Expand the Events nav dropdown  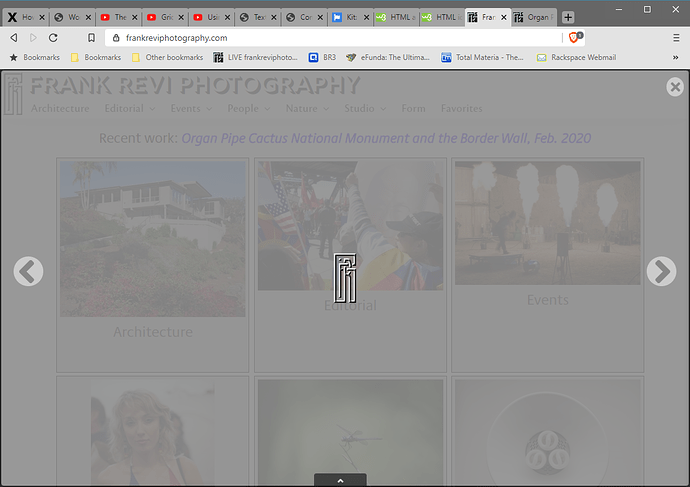[191, 108]
